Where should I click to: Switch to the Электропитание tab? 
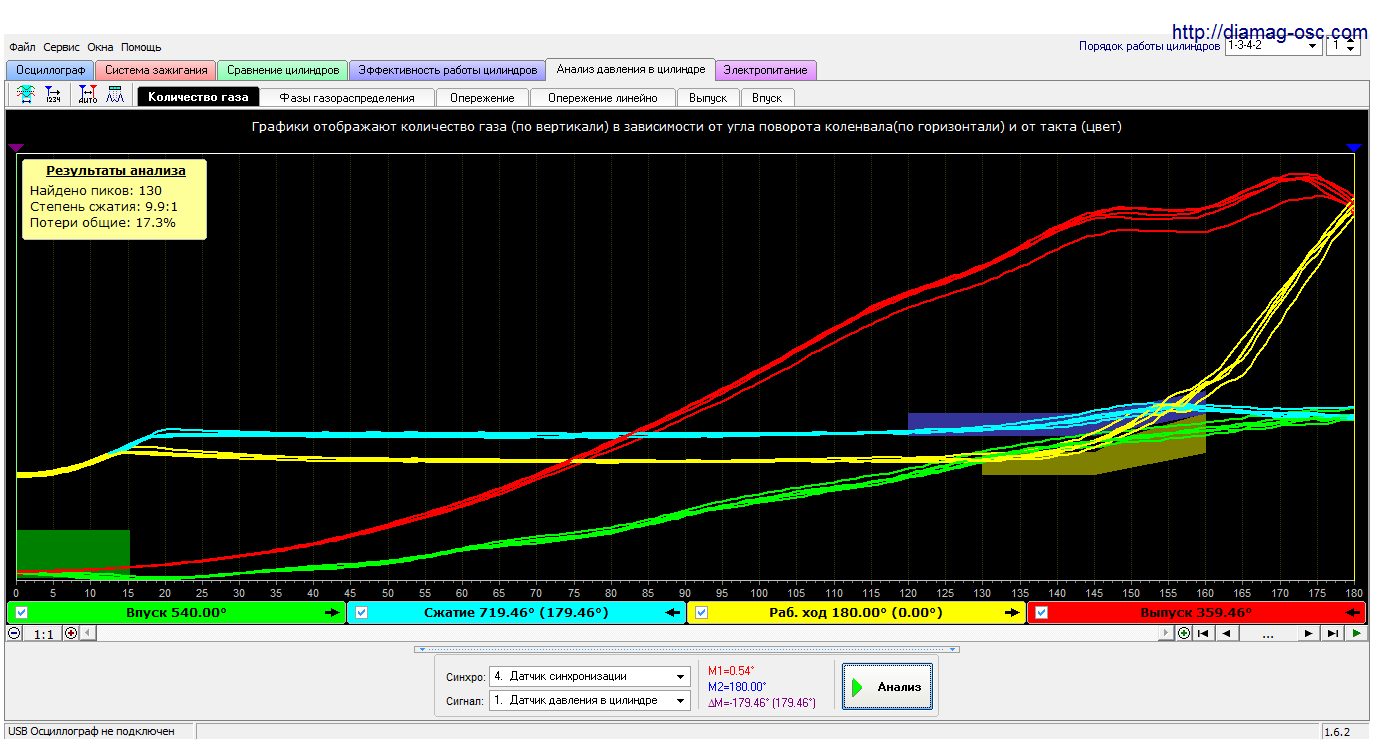click(x=767, y=70)
